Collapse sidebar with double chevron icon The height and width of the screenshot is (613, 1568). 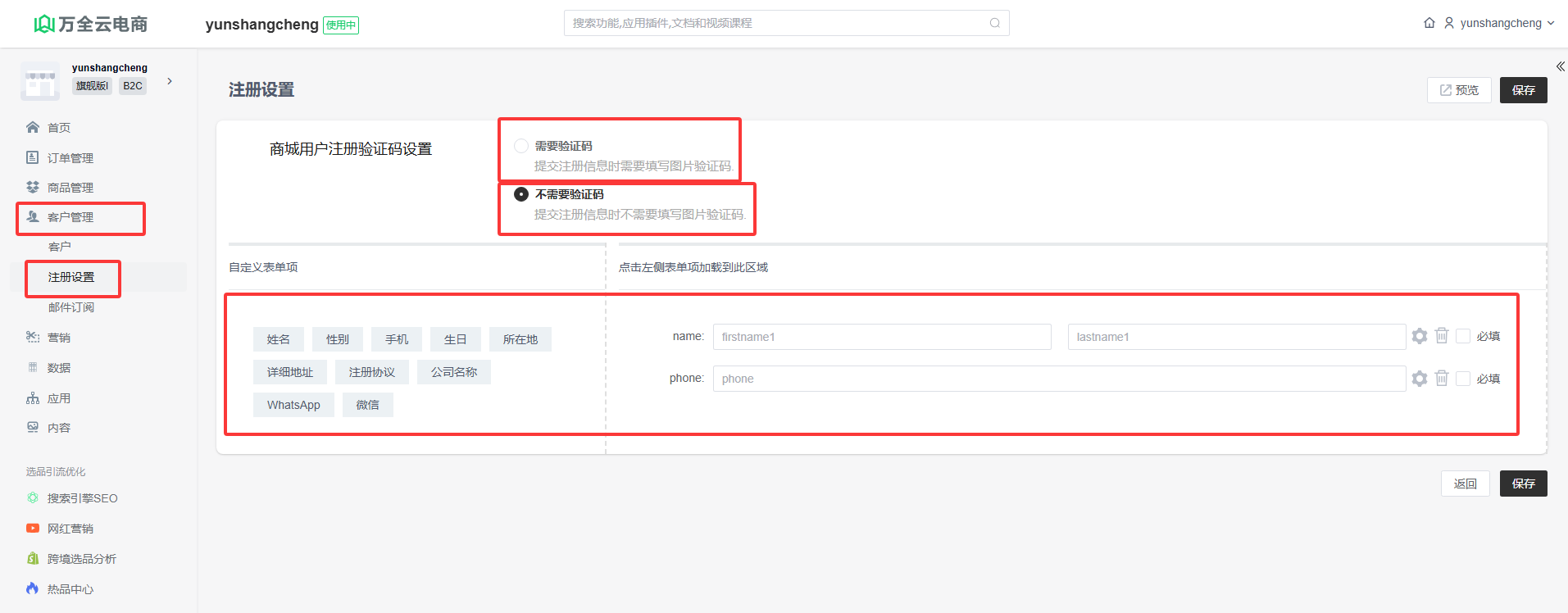pyautogui.click(x=1560, y=66)
